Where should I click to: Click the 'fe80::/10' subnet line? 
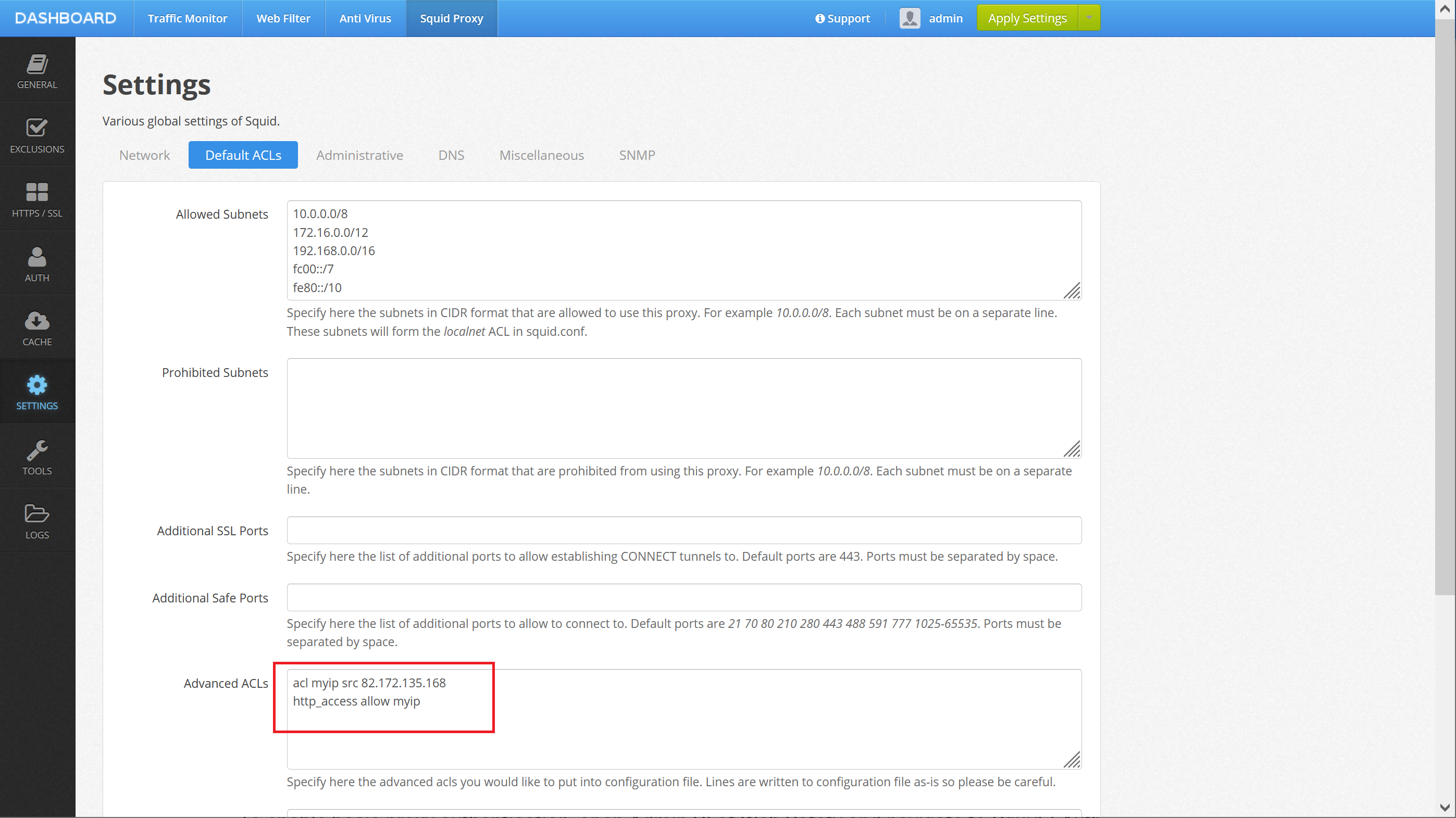click(x=317, y=287)
